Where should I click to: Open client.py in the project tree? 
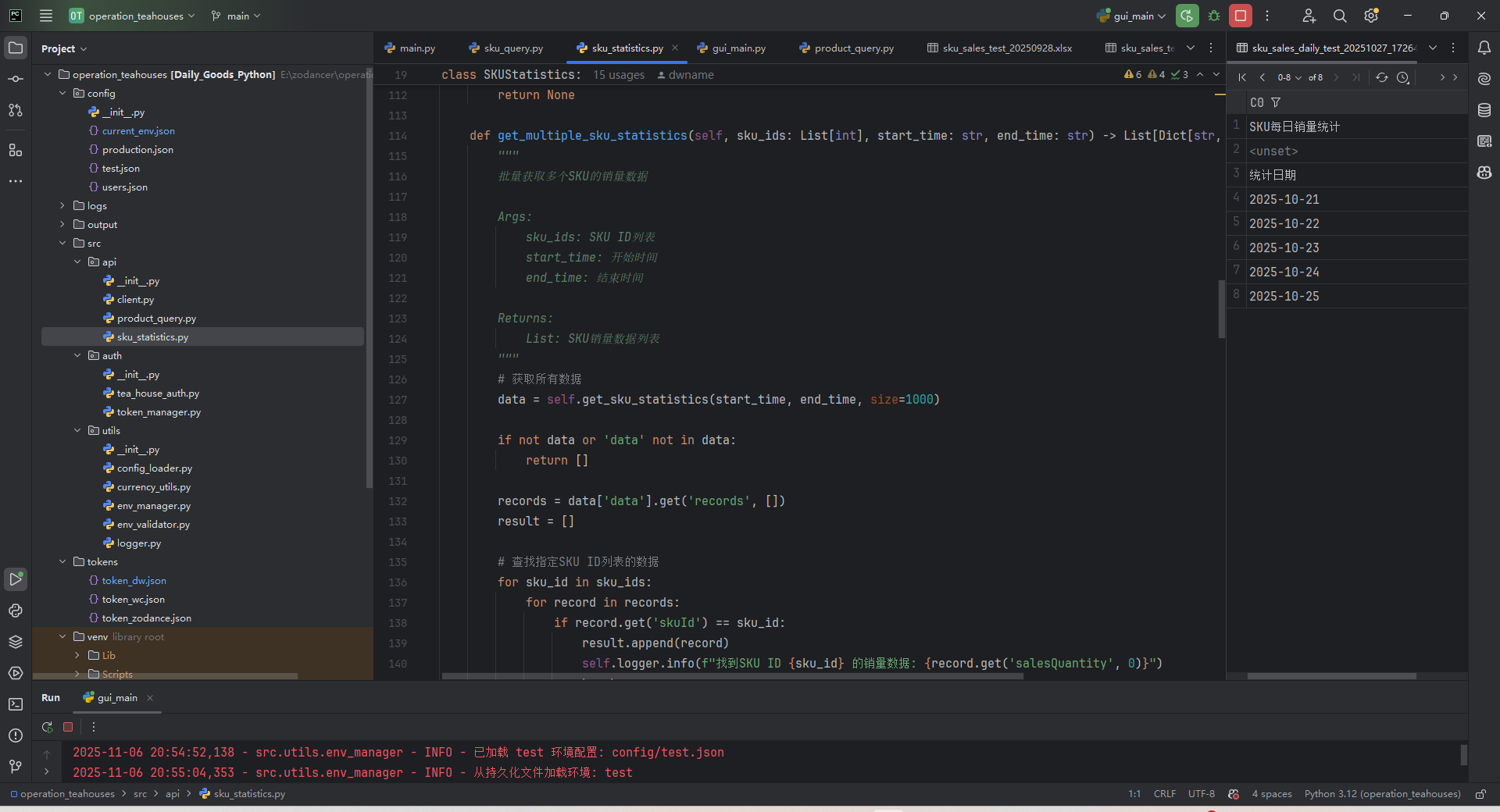136,299
